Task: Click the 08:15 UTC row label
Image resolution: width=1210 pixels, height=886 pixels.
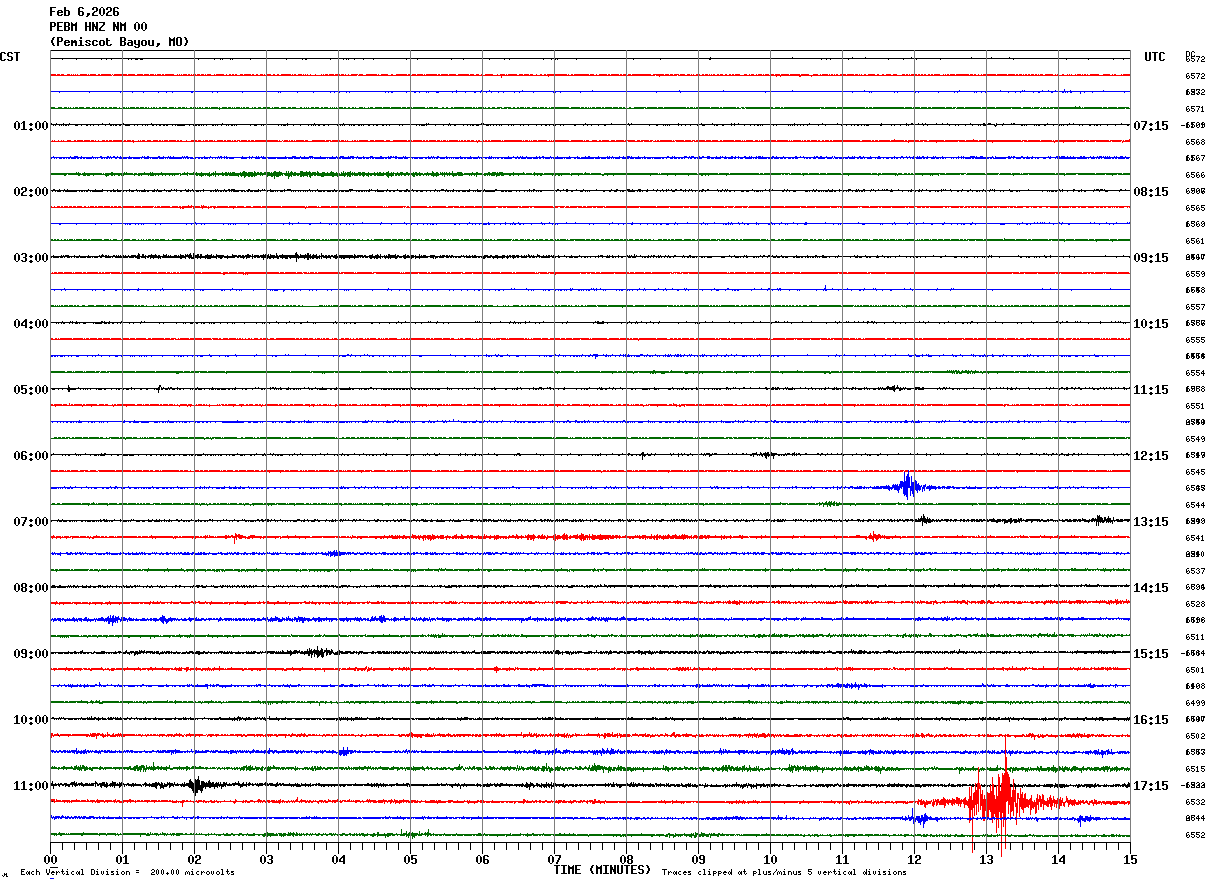Action: click(x=1151, y=192)
